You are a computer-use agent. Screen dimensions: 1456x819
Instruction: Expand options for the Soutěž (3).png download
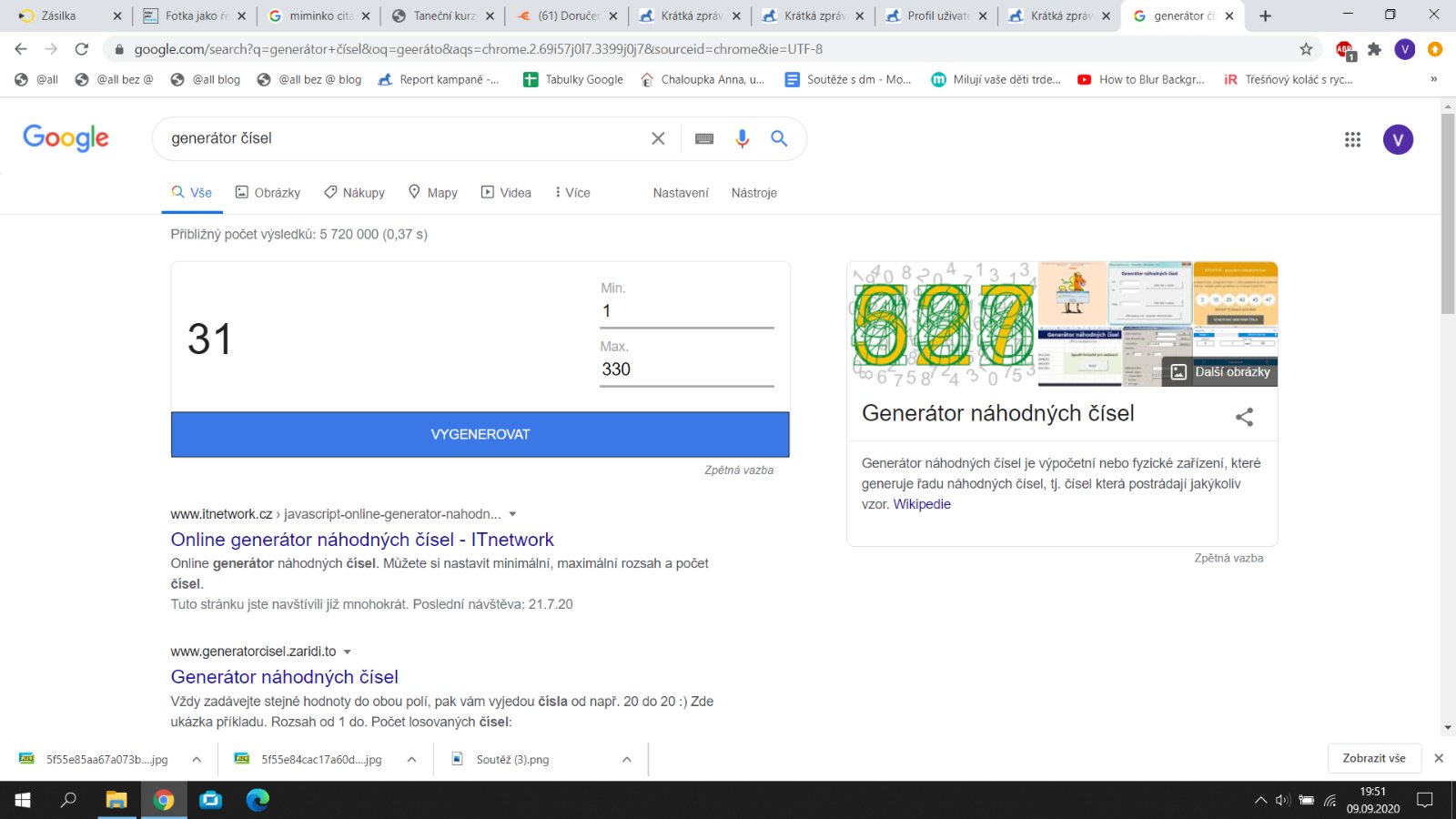pyautogui.click(x=626, y=759)
